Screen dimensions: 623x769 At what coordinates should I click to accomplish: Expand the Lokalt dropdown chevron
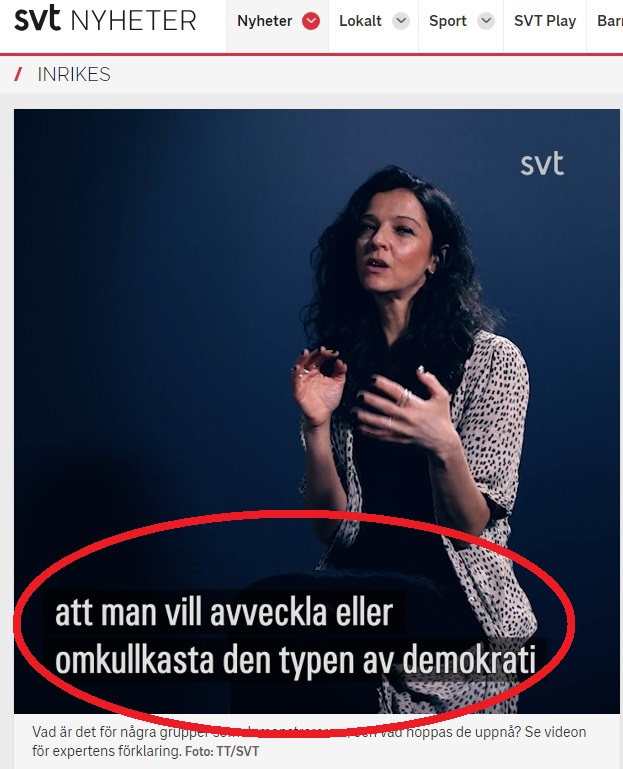(x=401, y=21)
